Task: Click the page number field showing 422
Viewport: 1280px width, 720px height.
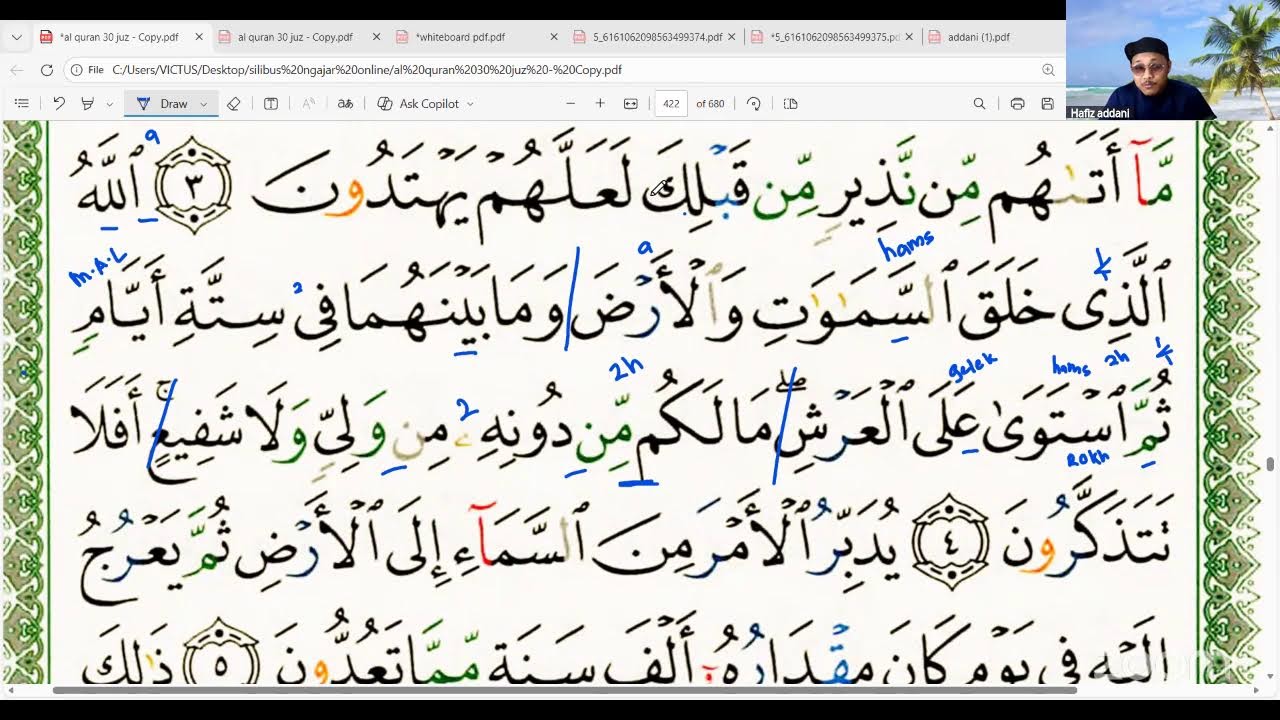Action: [x=671, y=104]
